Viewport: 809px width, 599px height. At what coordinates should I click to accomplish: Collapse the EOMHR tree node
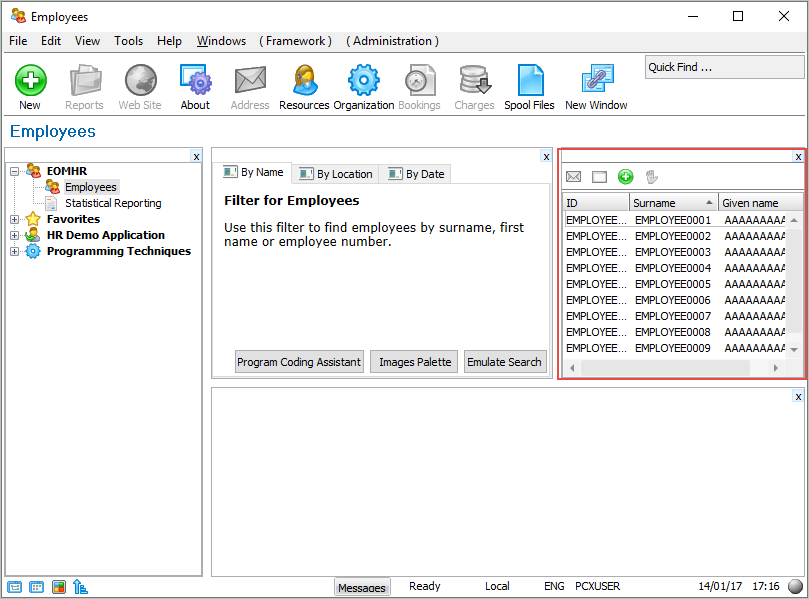pos(14,171)
